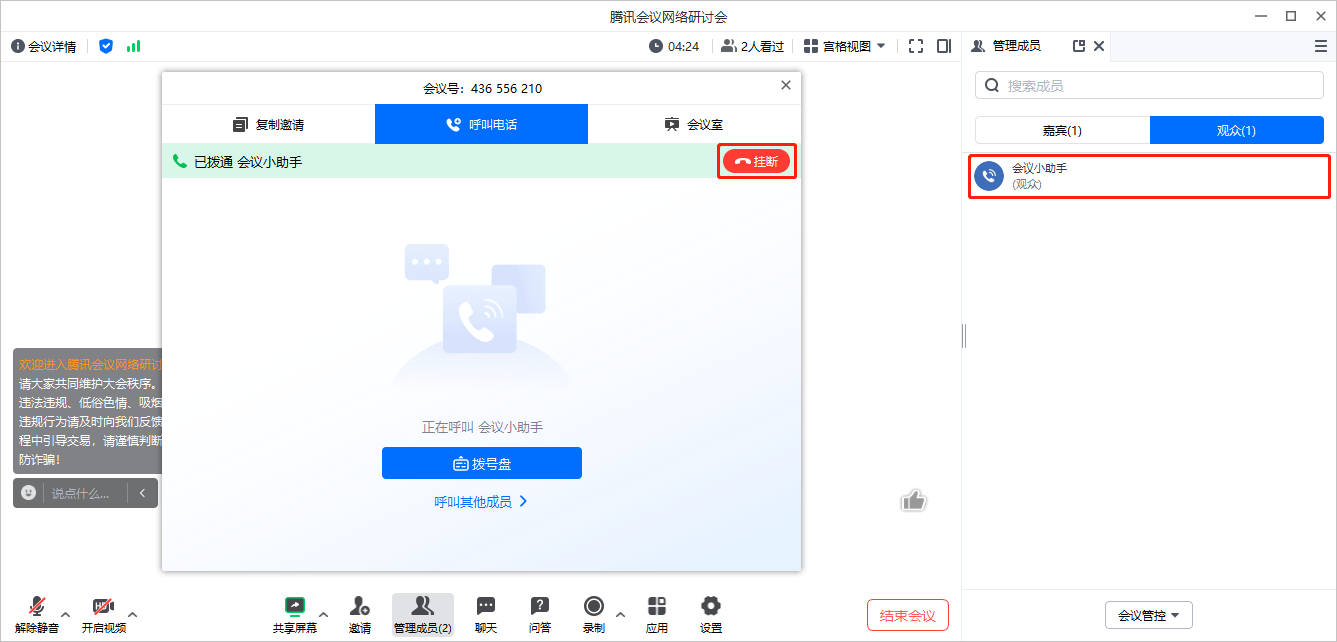1337x642 pixels.
Task: Open the member panel hamburger menu
Action: point(1321,46)
